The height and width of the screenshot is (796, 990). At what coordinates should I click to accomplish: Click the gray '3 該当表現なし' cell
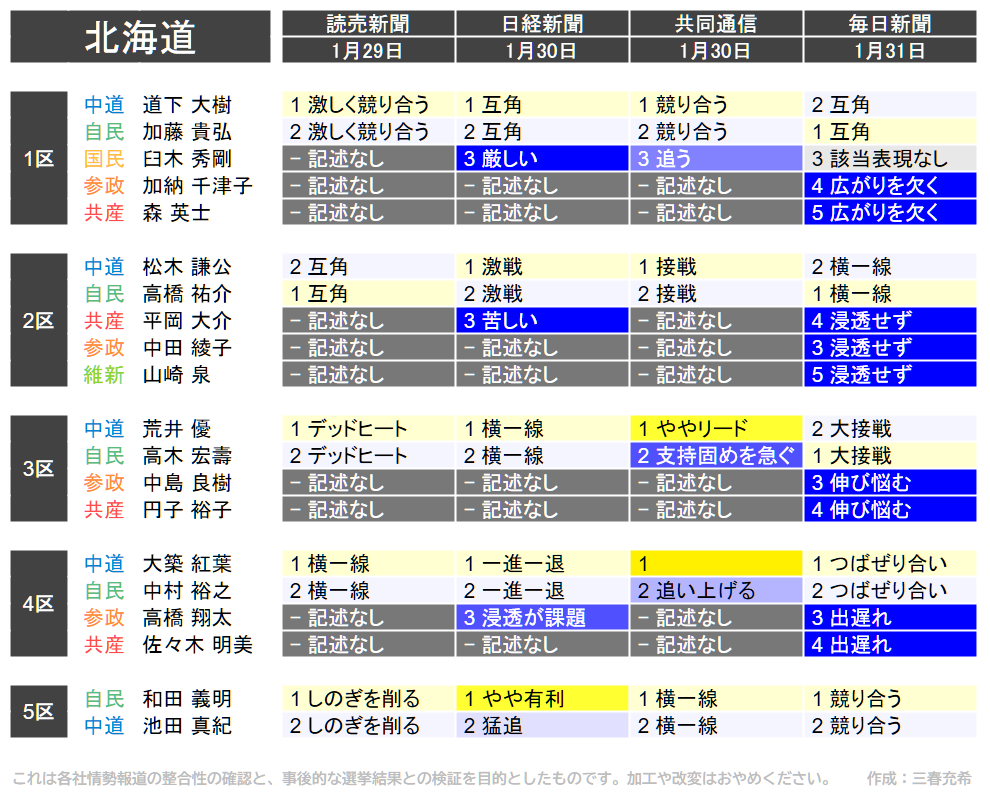tap(890, 158)
